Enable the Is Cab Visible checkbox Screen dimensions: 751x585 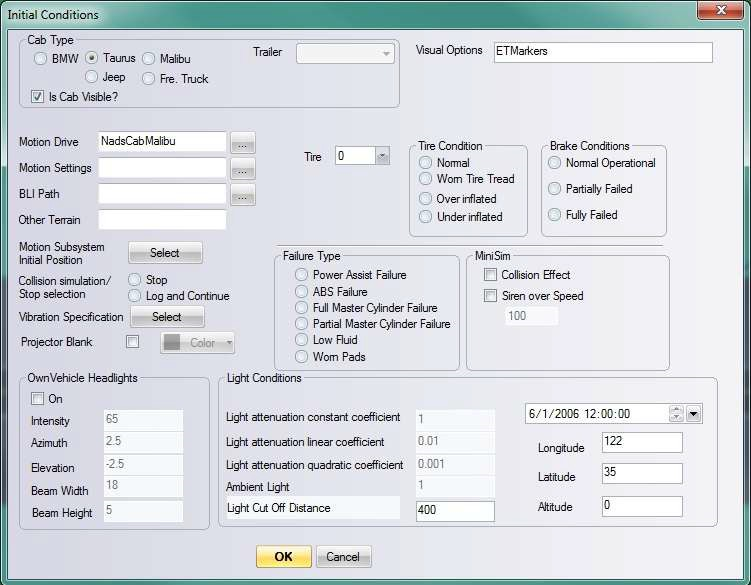39,96
